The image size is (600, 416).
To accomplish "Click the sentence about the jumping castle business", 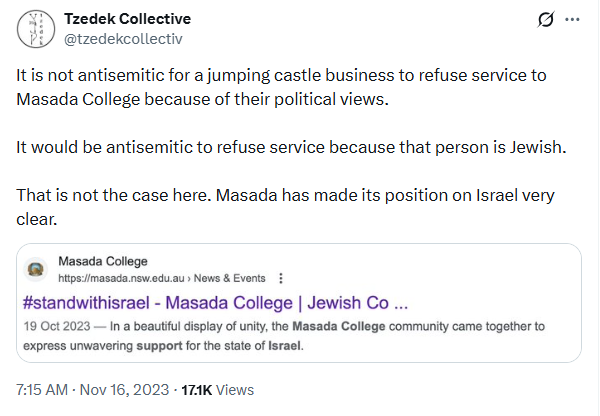I will pos(281,87).
